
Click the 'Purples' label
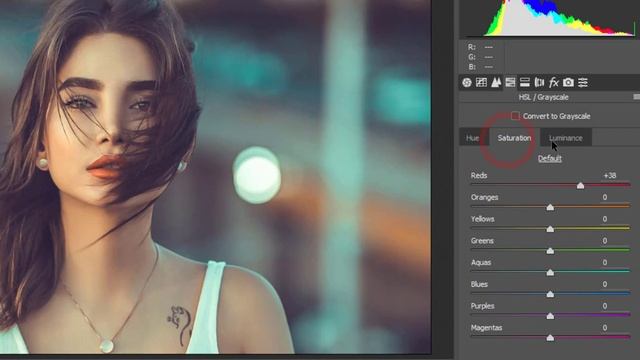pos(482,306)
